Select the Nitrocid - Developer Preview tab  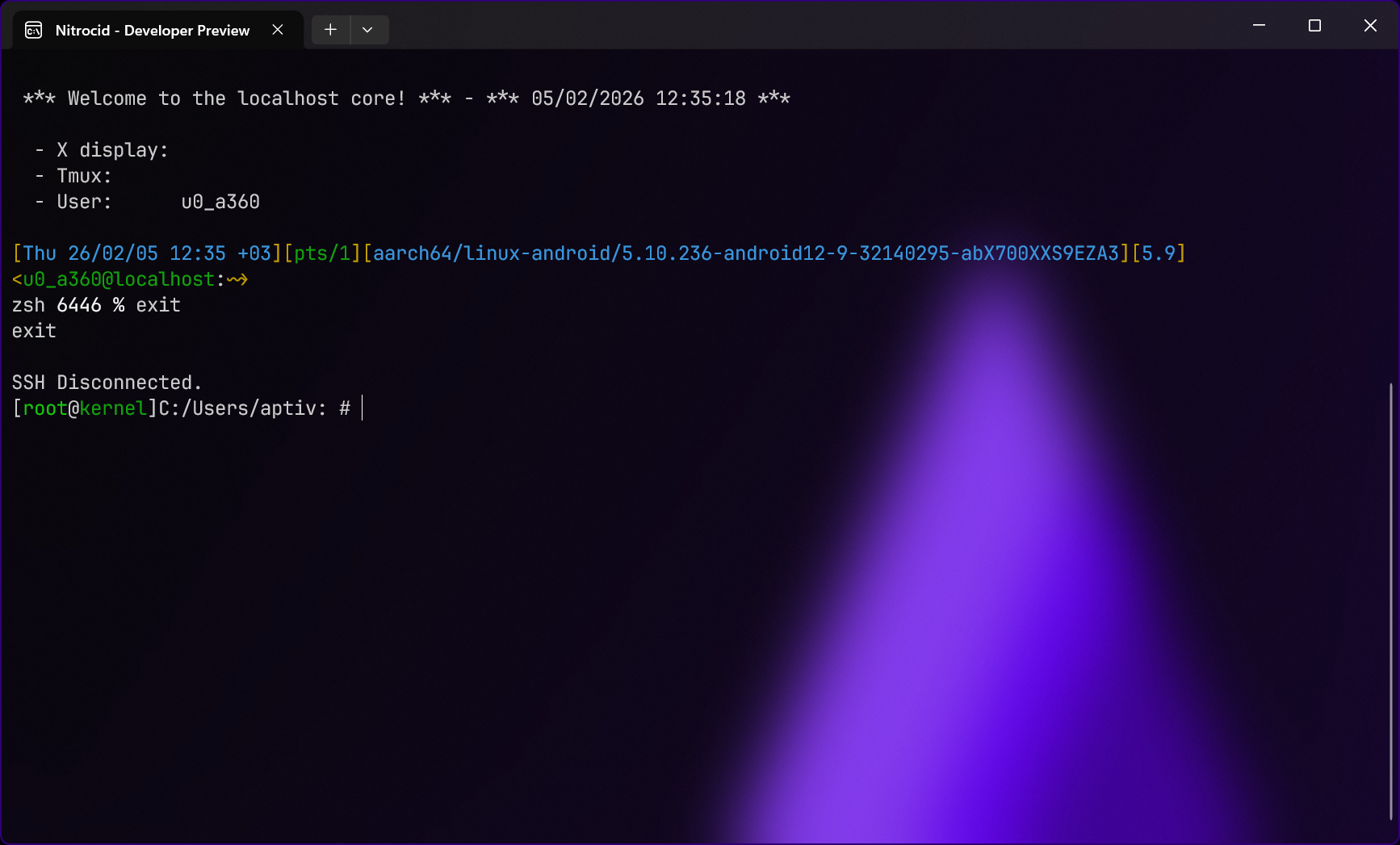[x=152, y=31]
